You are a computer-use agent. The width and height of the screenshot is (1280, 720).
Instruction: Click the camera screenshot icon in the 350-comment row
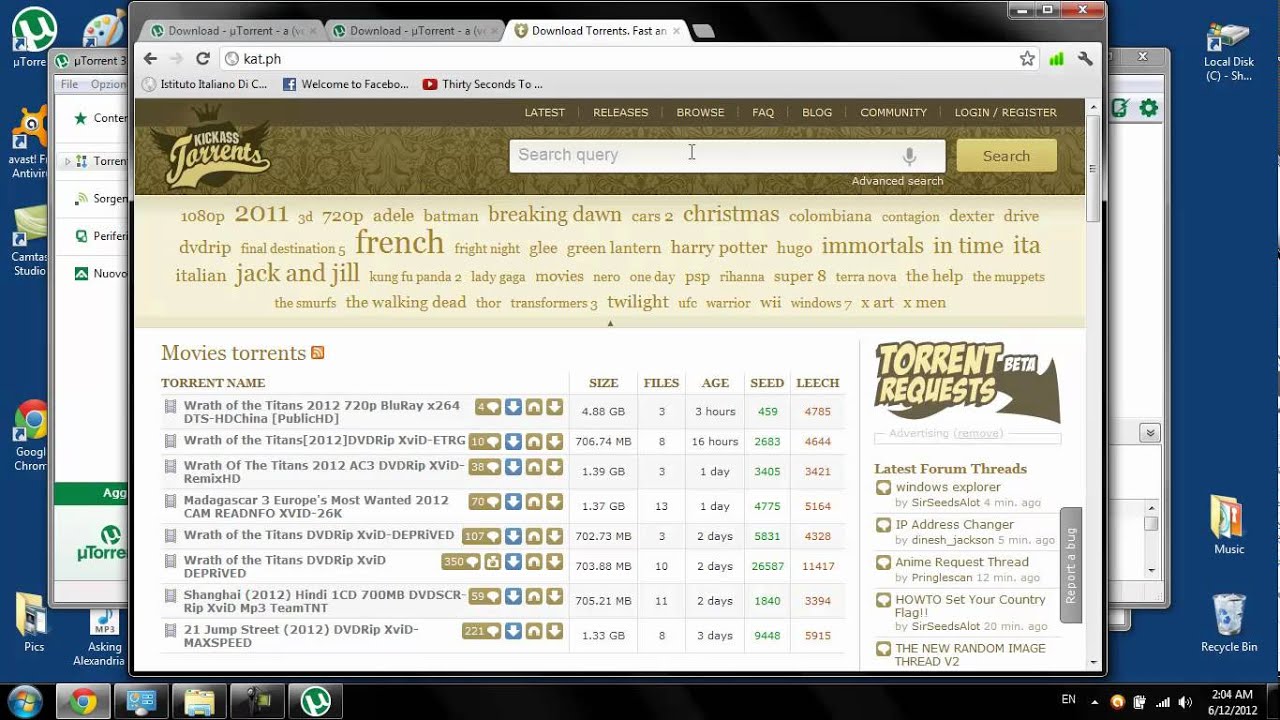(492, 562)
